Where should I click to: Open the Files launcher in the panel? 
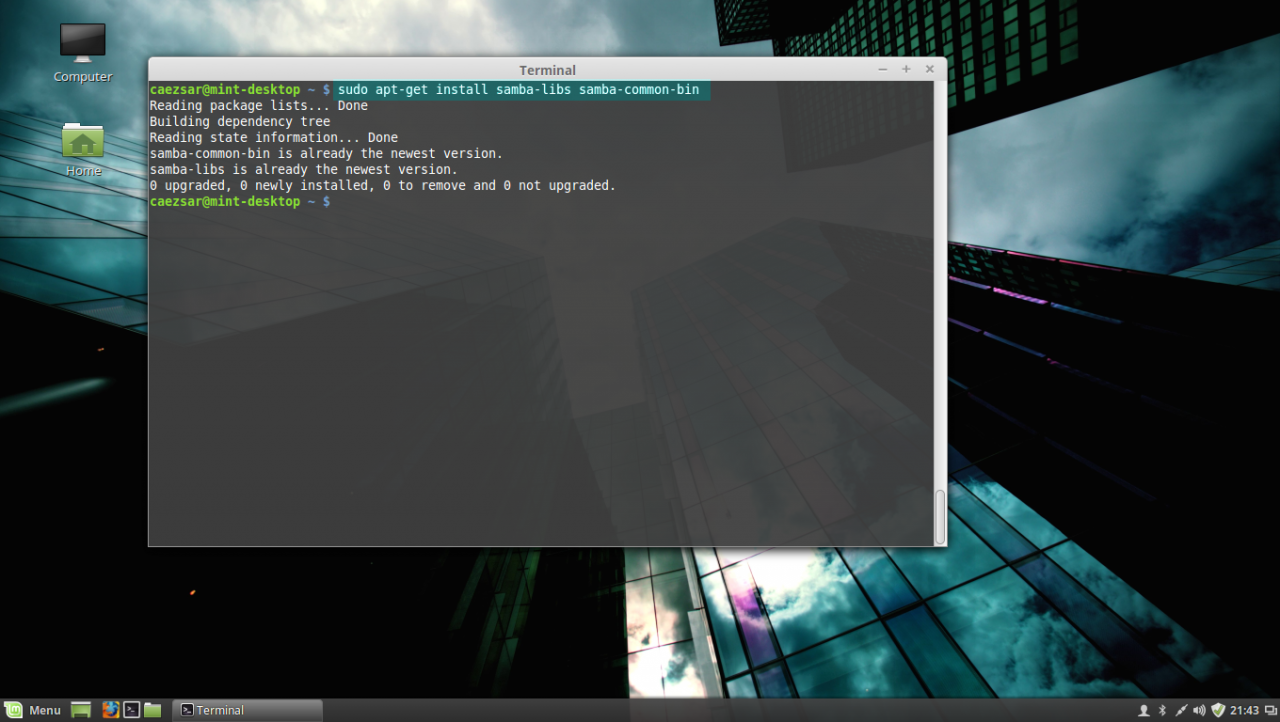152,710
